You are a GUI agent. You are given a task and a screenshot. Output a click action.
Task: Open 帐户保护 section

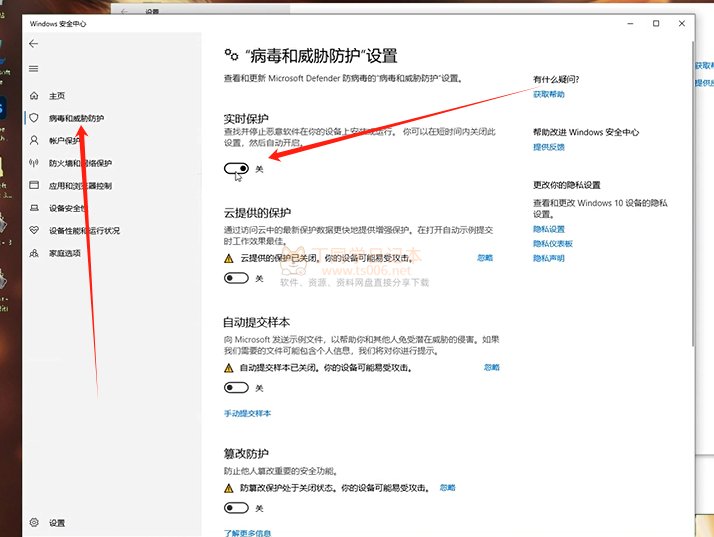pyautogui.click(x=65, y=140)
